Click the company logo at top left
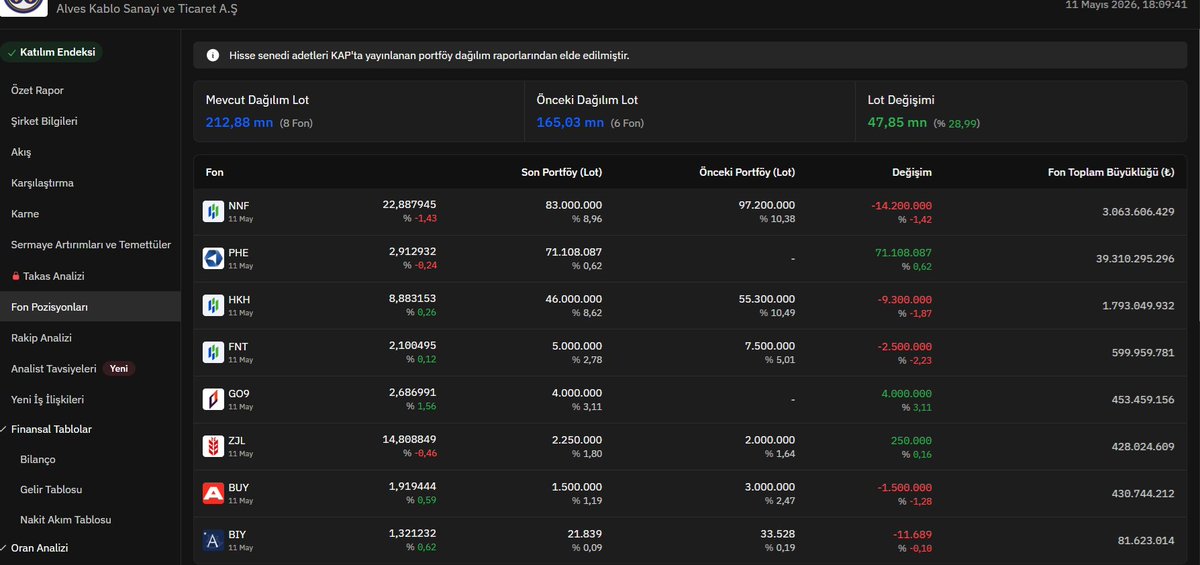Screen dimensions: 1200x565 point(23,7)
